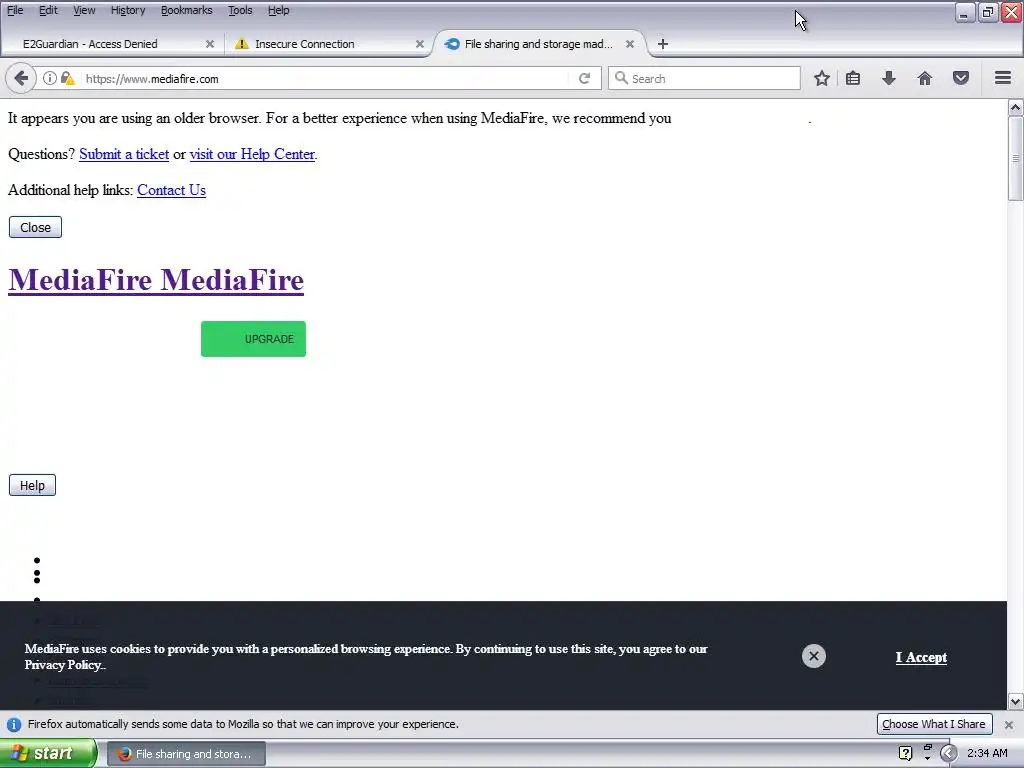Bookmark this page with the star icon
The image size is (1024, 768).
click(x=822, y=78)
